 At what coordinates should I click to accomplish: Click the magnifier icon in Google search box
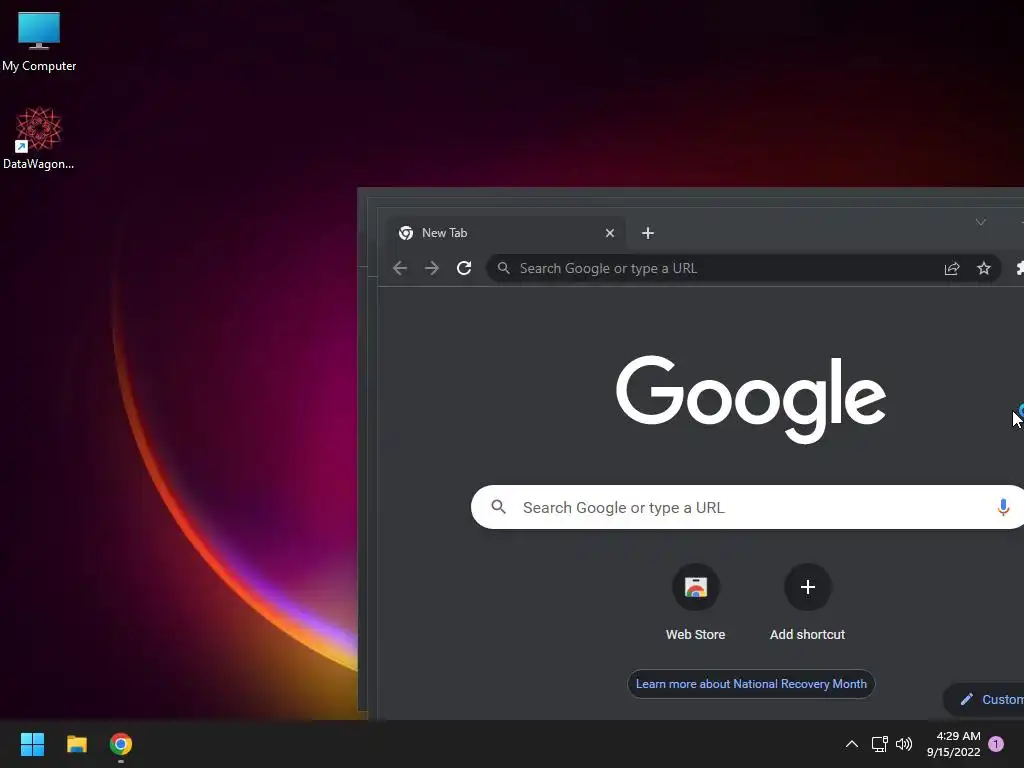click(498, 507)
